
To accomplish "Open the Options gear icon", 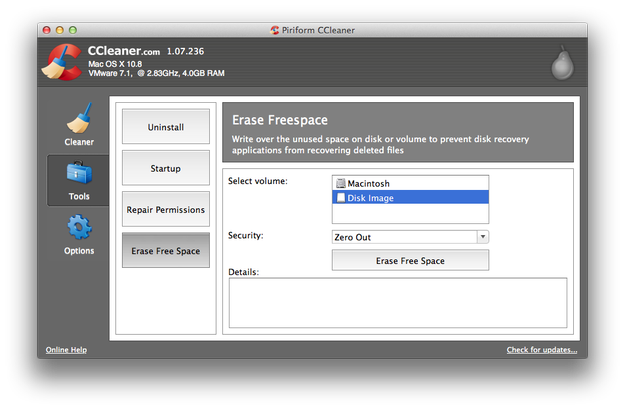I will click(79, 227).
